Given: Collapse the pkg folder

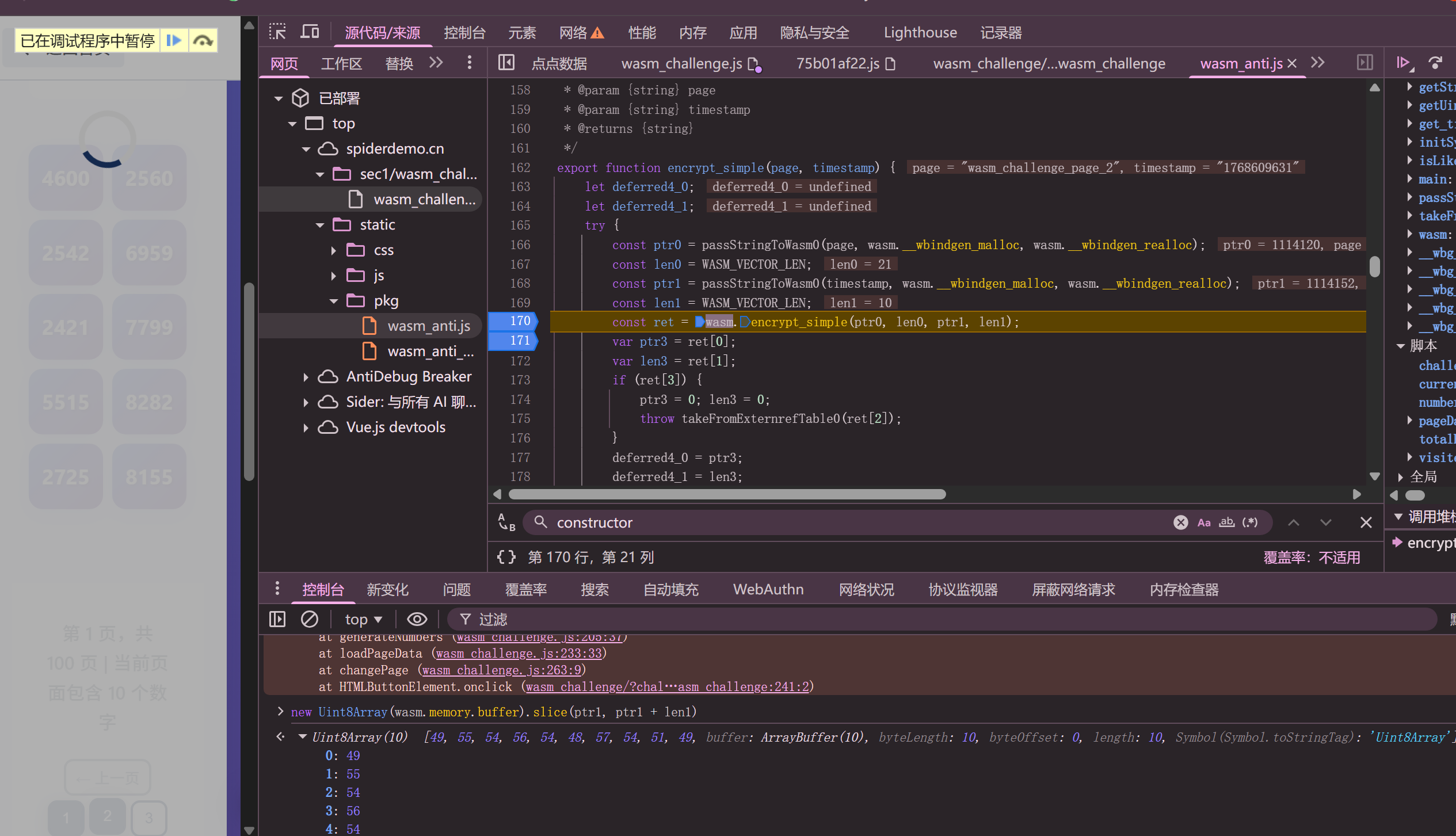Looking at the screenshot, I should [x=334, y=301].
